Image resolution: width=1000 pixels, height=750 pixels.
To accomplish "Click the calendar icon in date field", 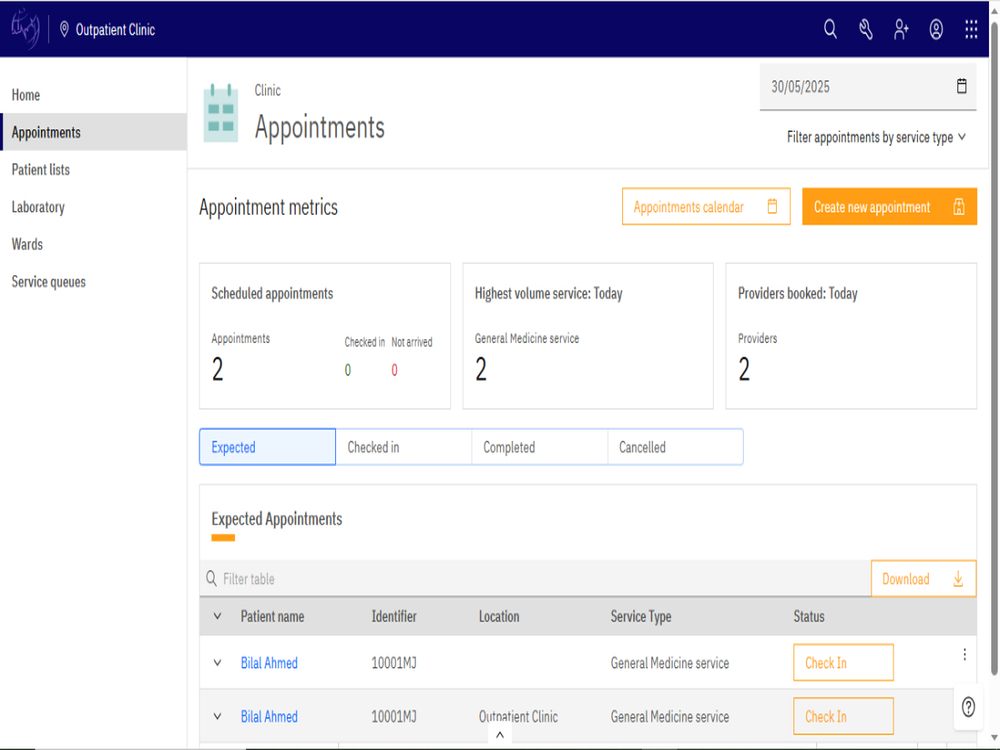I will [x=962, y=86].
